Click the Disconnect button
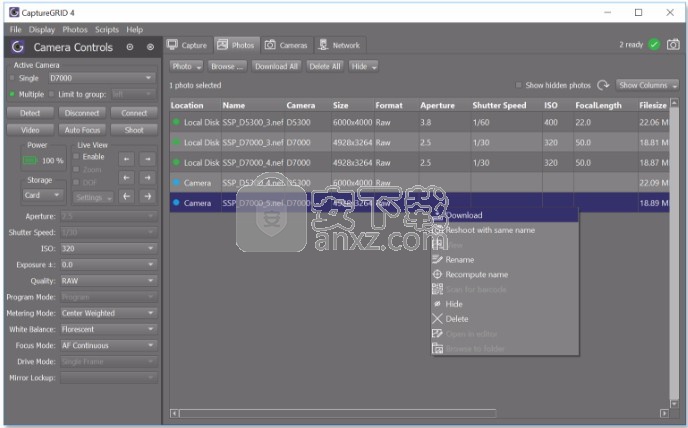The image size is (688, 428). pyautogui.click(x=82, y=113)
